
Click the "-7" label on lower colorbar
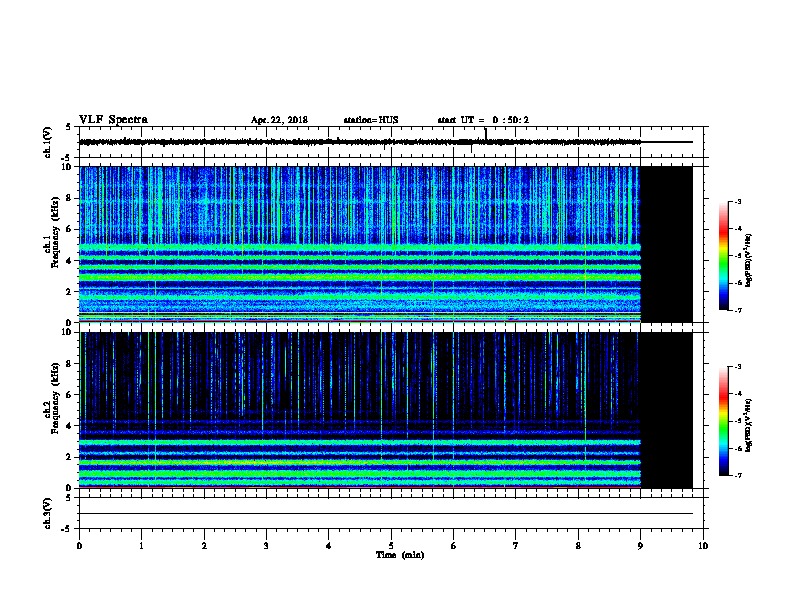737,475
